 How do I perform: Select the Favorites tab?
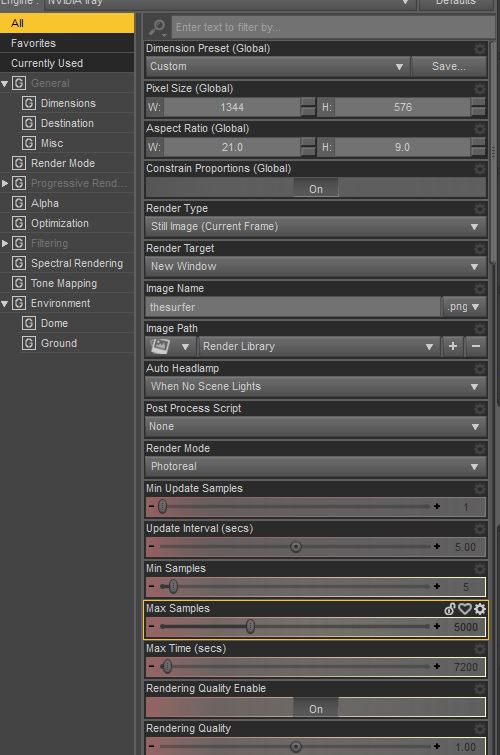click(x=67, y=43)
